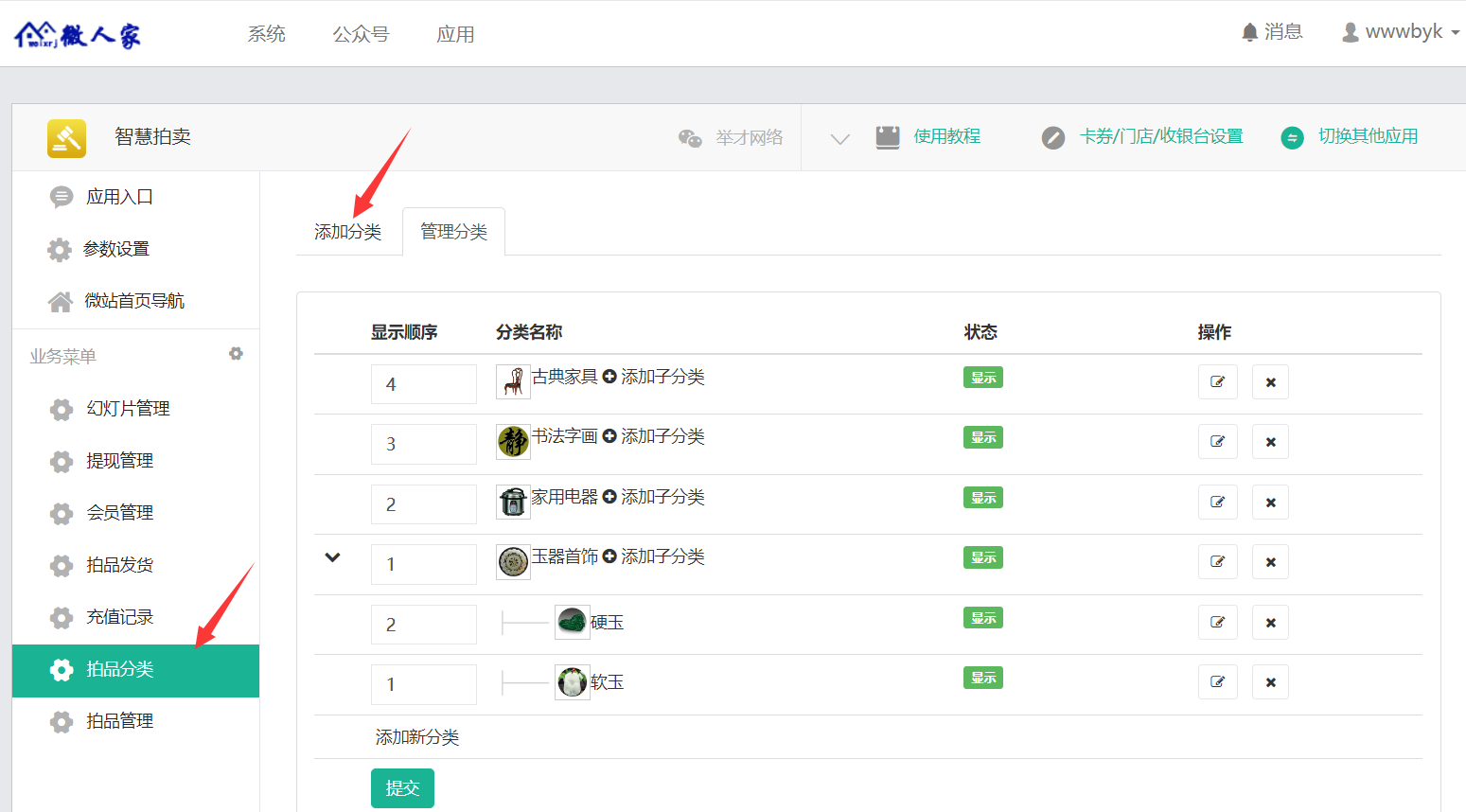Click the 智慧拍卖 gavel app icon
1466x812 pixels.
(x=66, y=138)
